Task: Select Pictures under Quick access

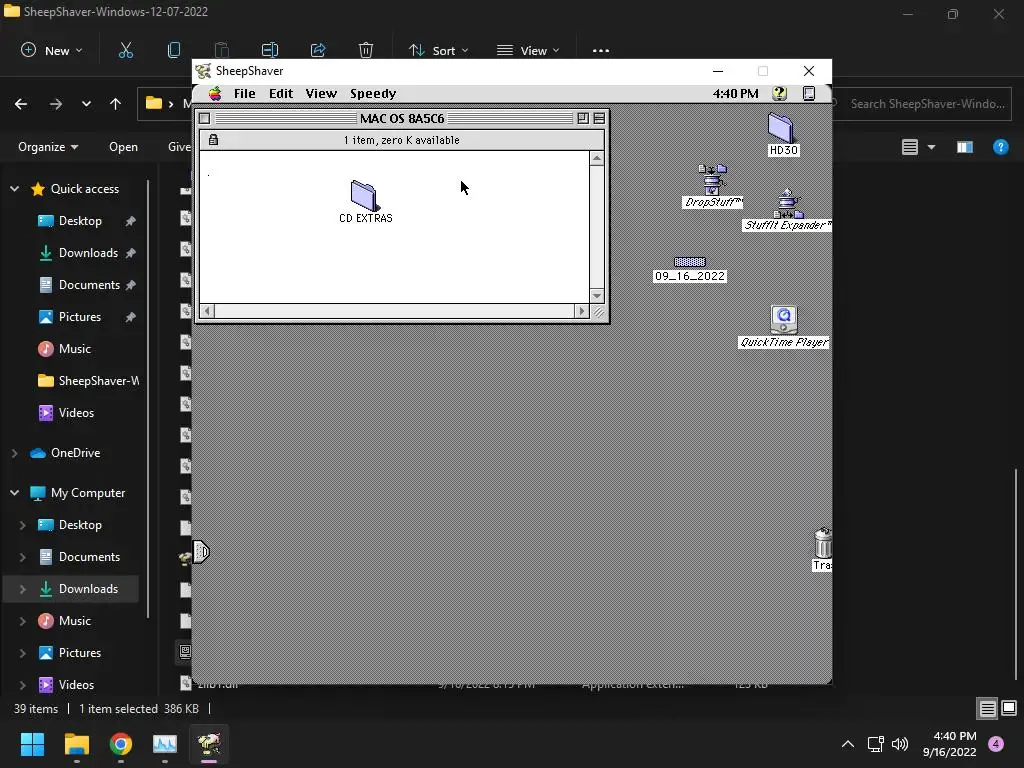Action: [78, 317]
